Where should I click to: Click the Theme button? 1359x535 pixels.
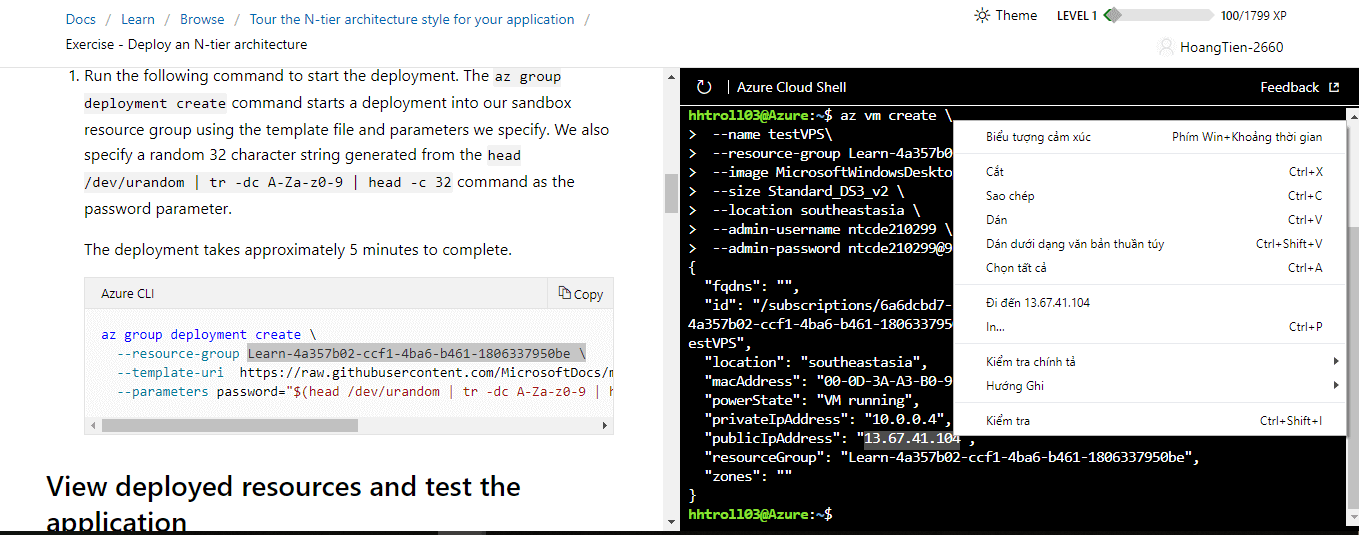point(1006,15)
